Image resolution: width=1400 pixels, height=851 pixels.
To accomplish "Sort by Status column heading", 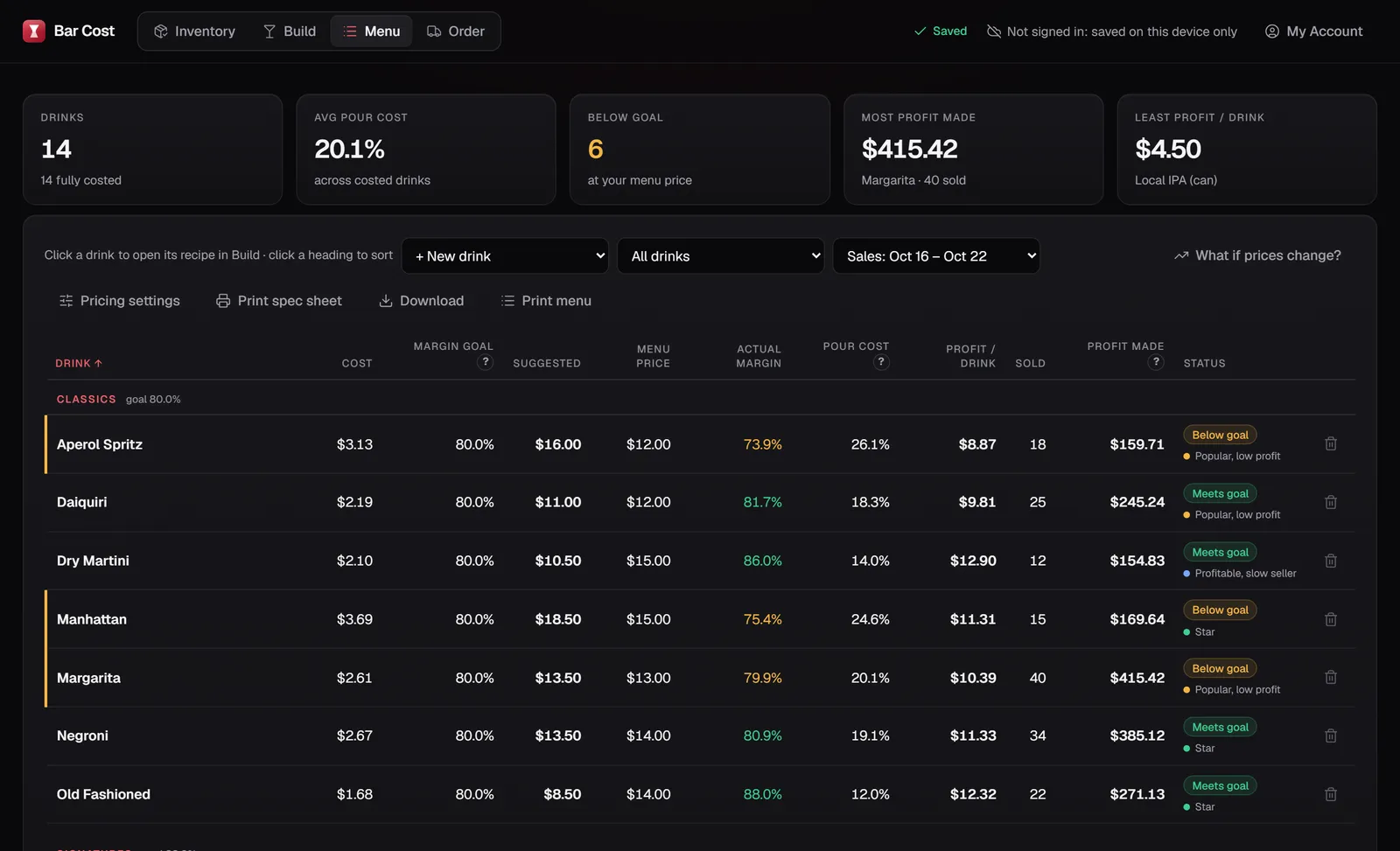I will click(1204, 363).
